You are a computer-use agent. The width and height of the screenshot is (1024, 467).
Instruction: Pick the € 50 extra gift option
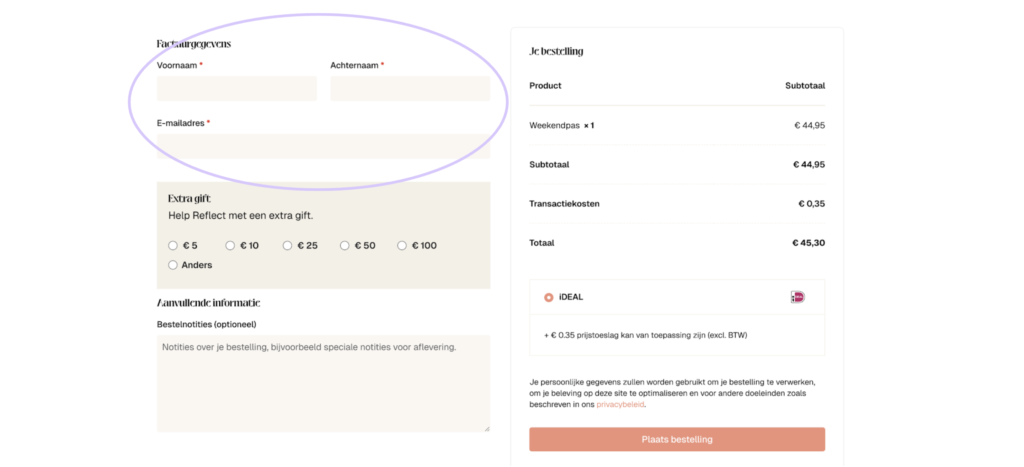345,245
